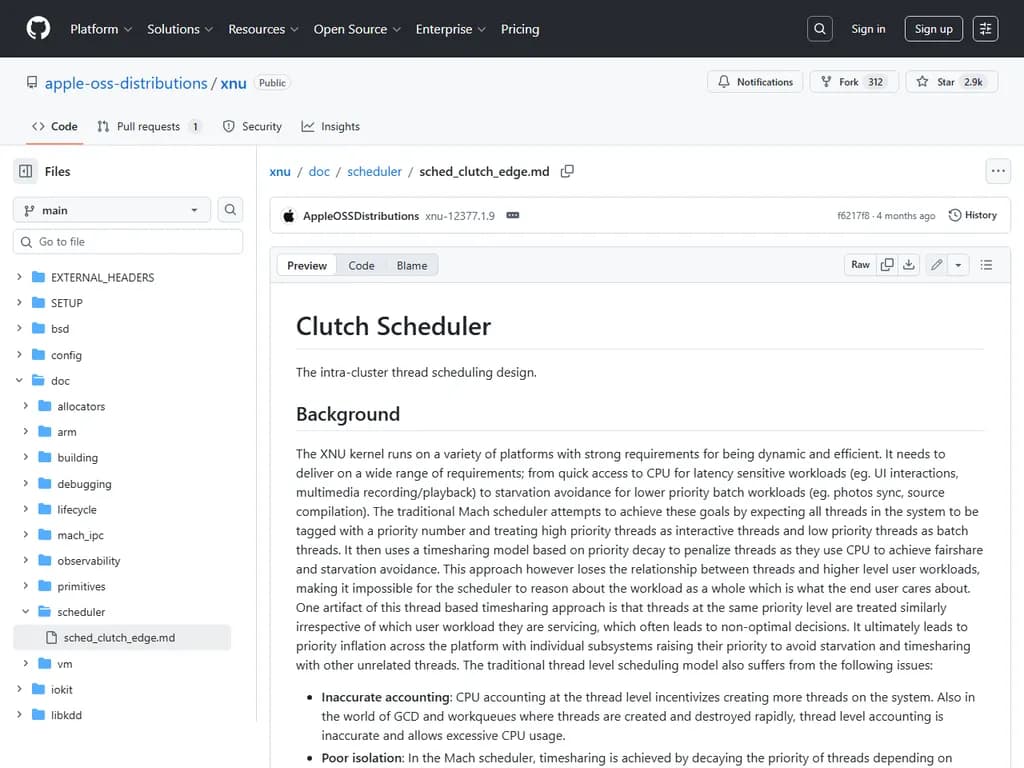Open the search magnifier in header
The width and height of the screenshot is (1024, 768).
click(820, 29)
